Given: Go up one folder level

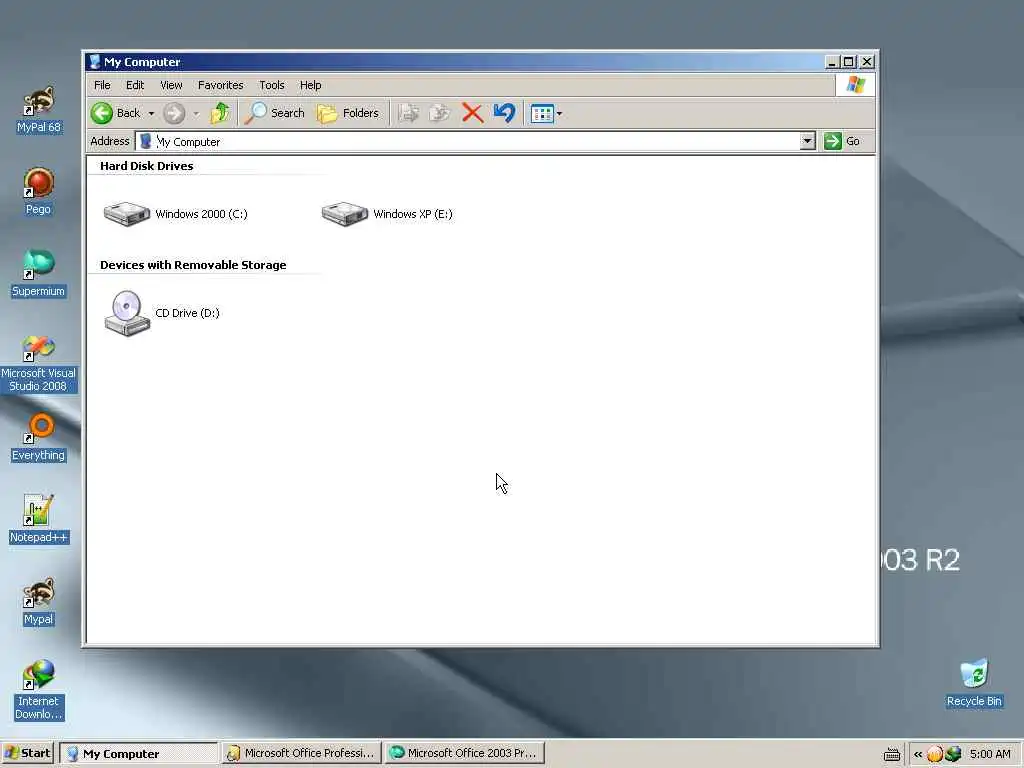Looking at the screenshot, I should point(220,113).
